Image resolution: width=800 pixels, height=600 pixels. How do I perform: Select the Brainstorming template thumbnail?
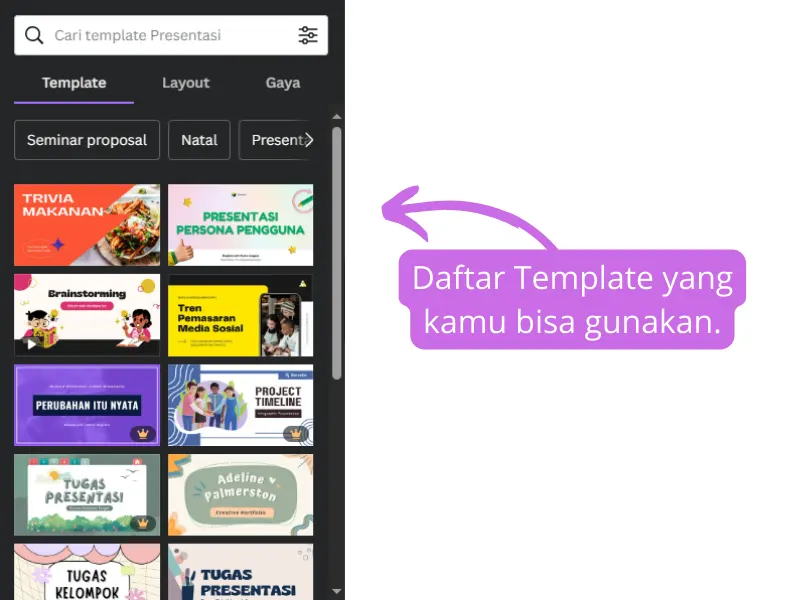click(87, 314)
